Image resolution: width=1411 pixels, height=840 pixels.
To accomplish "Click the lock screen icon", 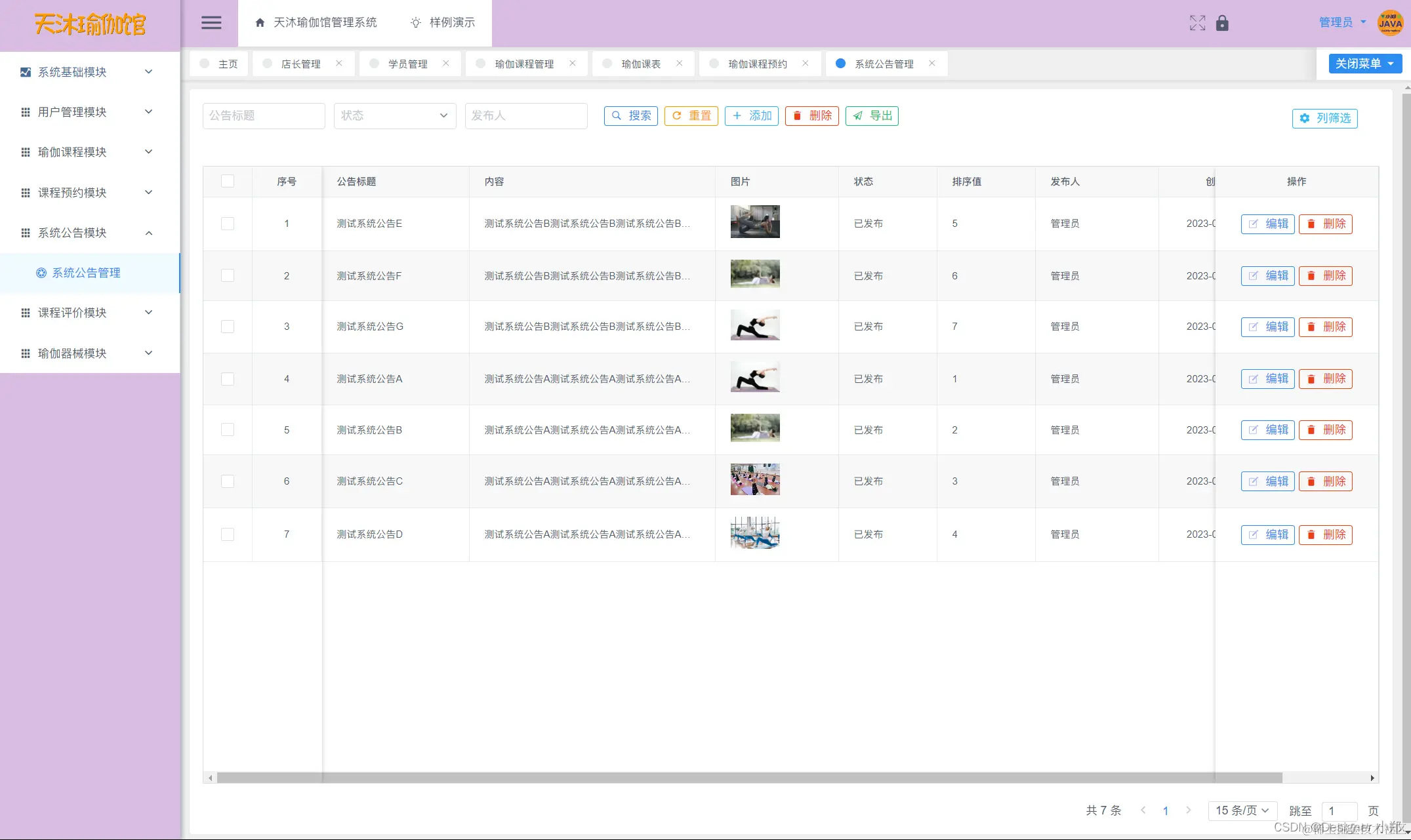I will point(1222,23).
